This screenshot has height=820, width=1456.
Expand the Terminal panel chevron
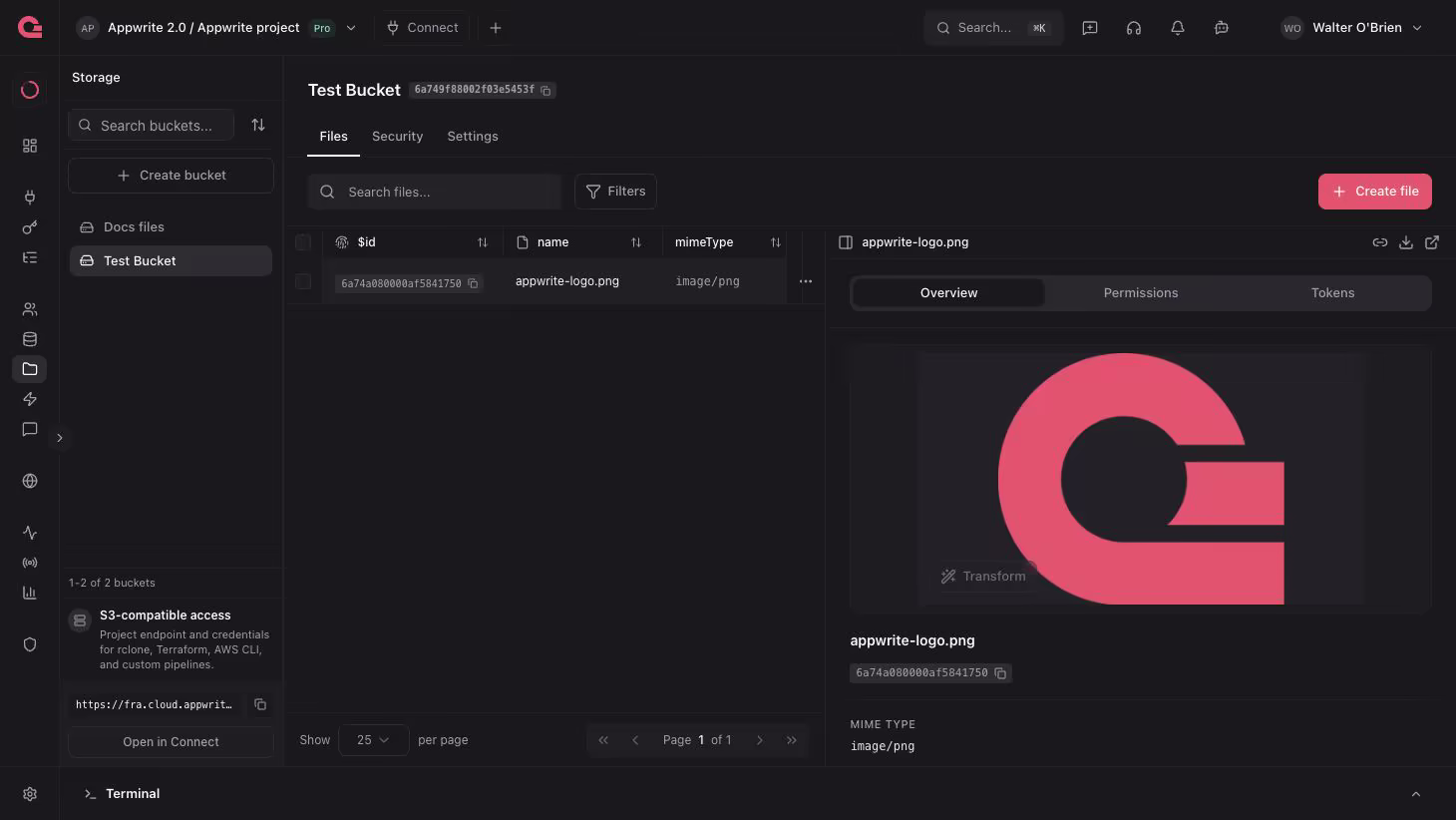(1416, 794)
